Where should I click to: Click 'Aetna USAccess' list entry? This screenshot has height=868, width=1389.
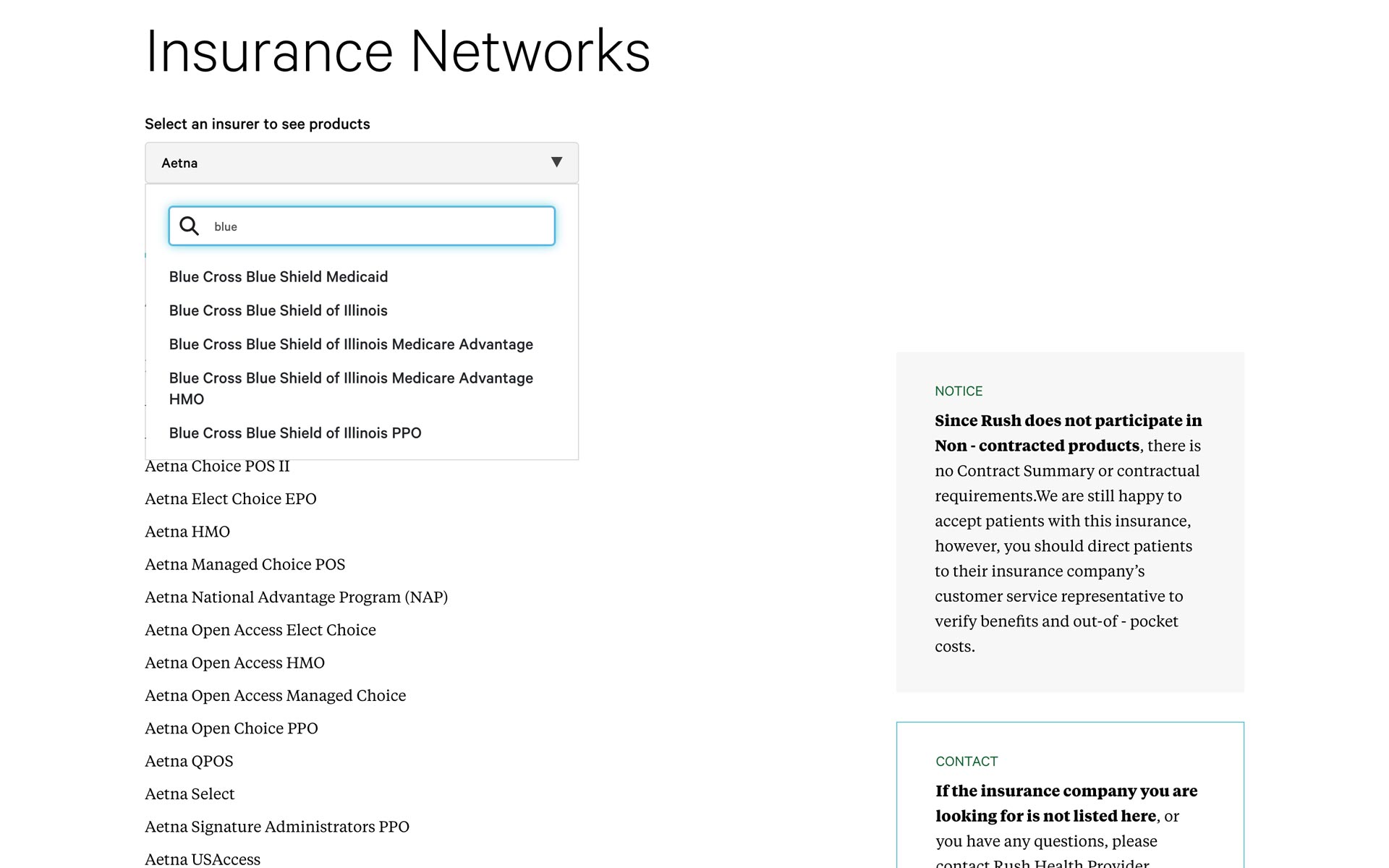203,859
